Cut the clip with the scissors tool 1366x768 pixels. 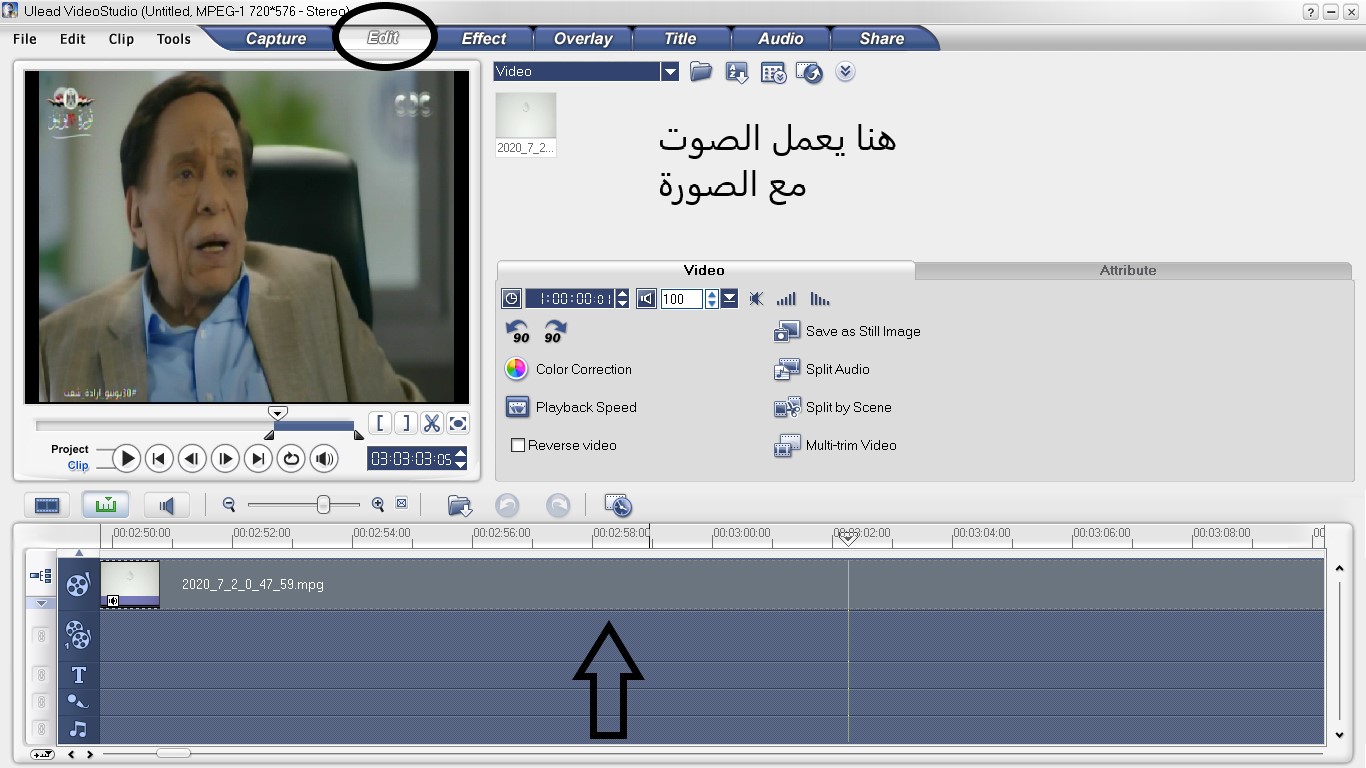coord(432,423)
